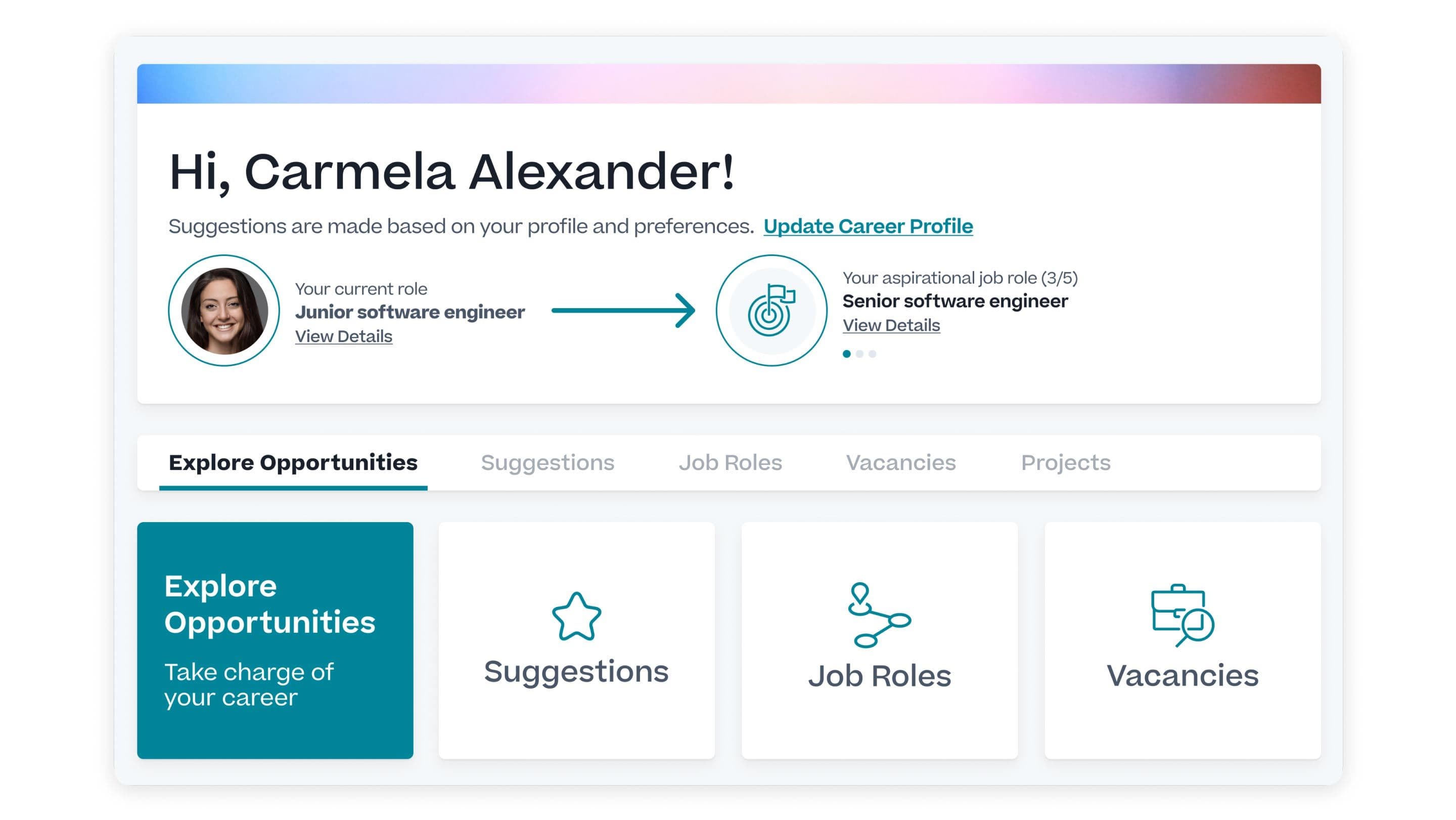Switch to the Explore Opportunities tab
The image size is (1456, 820).
pyautogui.click(x=293, y=462)
